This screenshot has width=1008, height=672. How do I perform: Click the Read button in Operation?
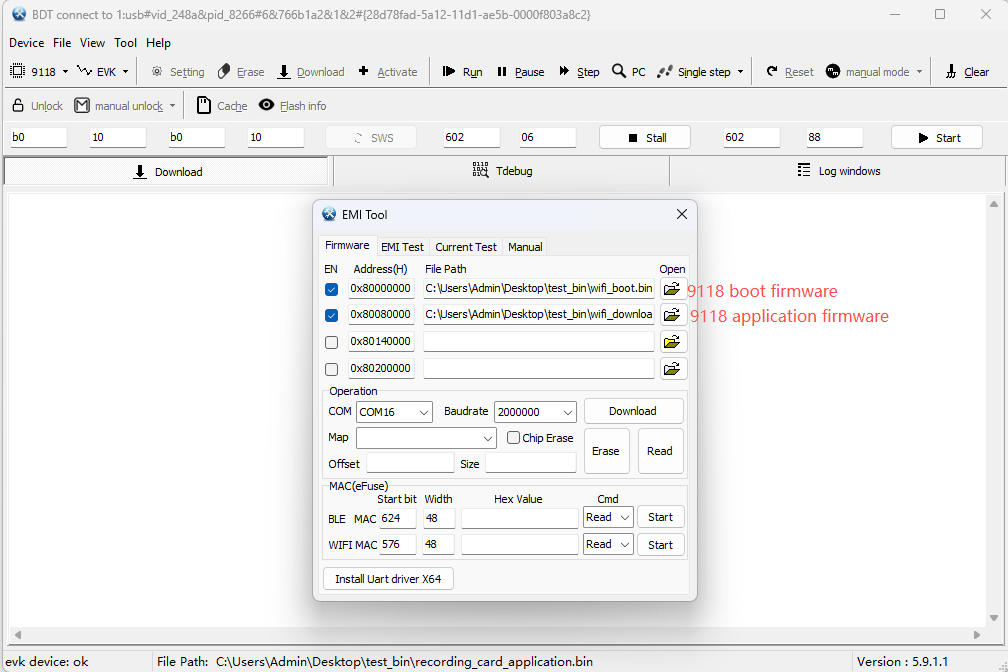(660, 451)
